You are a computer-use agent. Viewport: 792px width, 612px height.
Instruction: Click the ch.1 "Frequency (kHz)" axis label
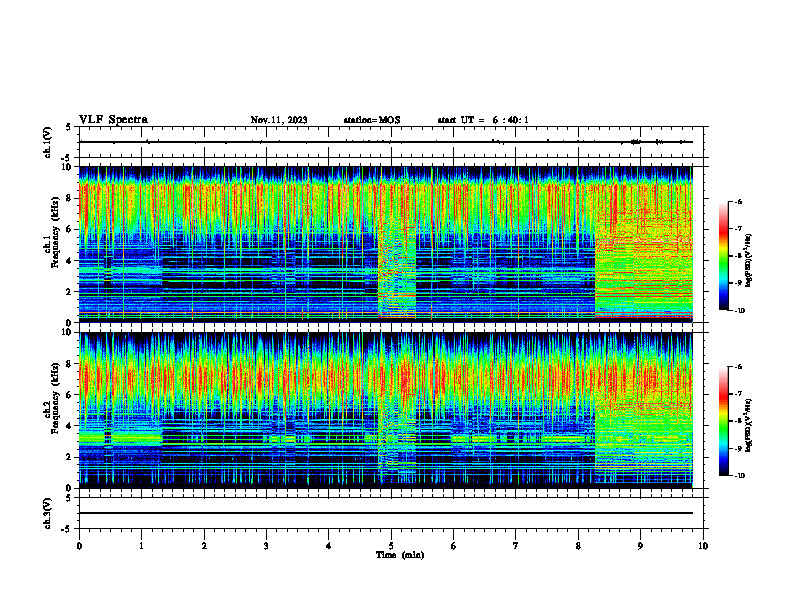(x=54, y=233)
